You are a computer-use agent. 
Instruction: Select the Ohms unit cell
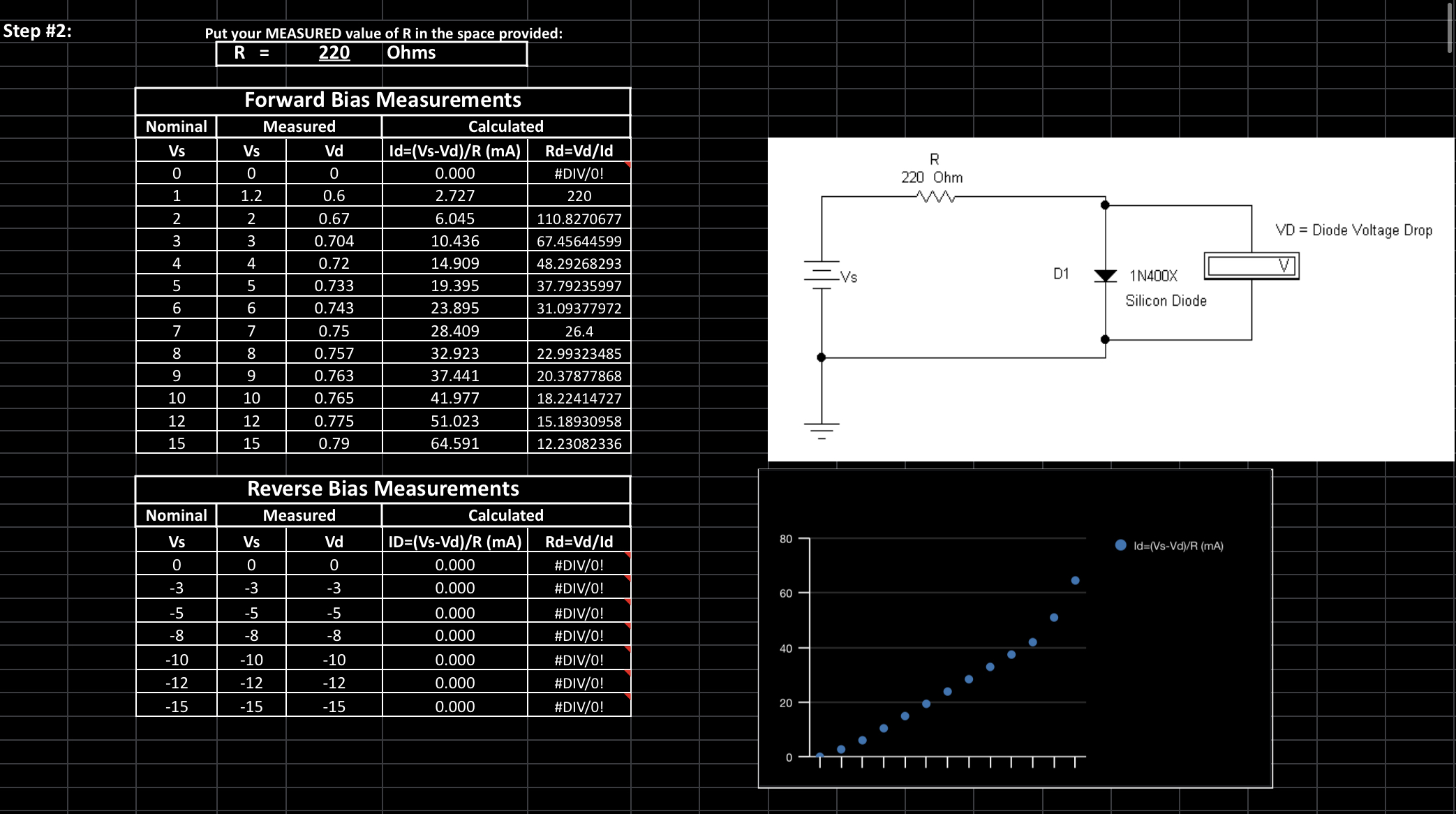point(455,53)
